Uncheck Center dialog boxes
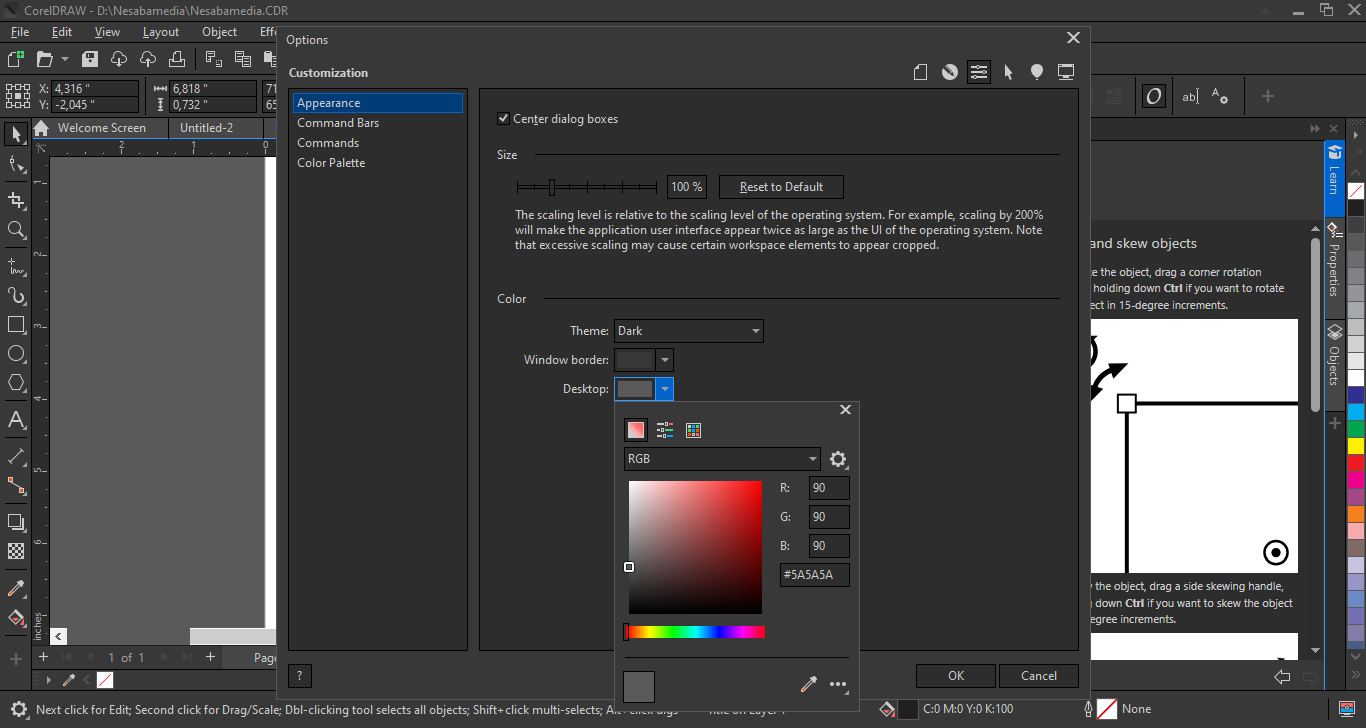The image size is (1366, 728). (x=504, y=119)
